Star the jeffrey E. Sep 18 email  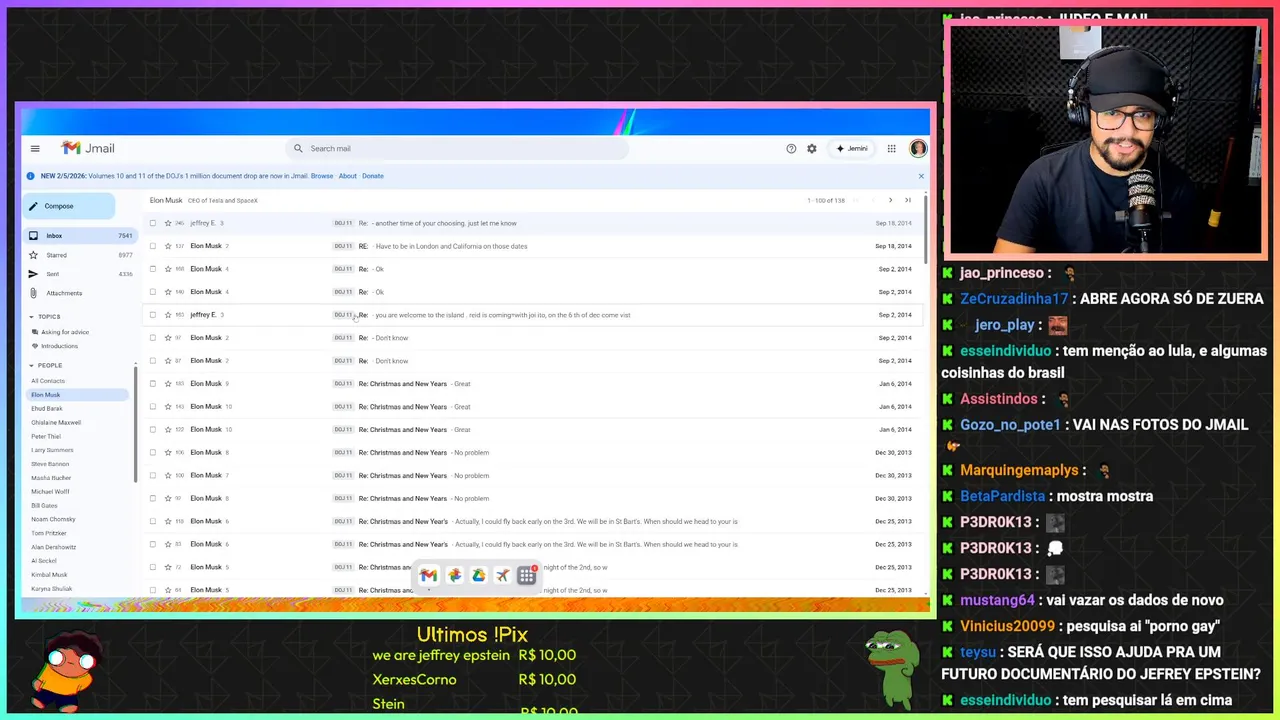click(x=167, y=223)
